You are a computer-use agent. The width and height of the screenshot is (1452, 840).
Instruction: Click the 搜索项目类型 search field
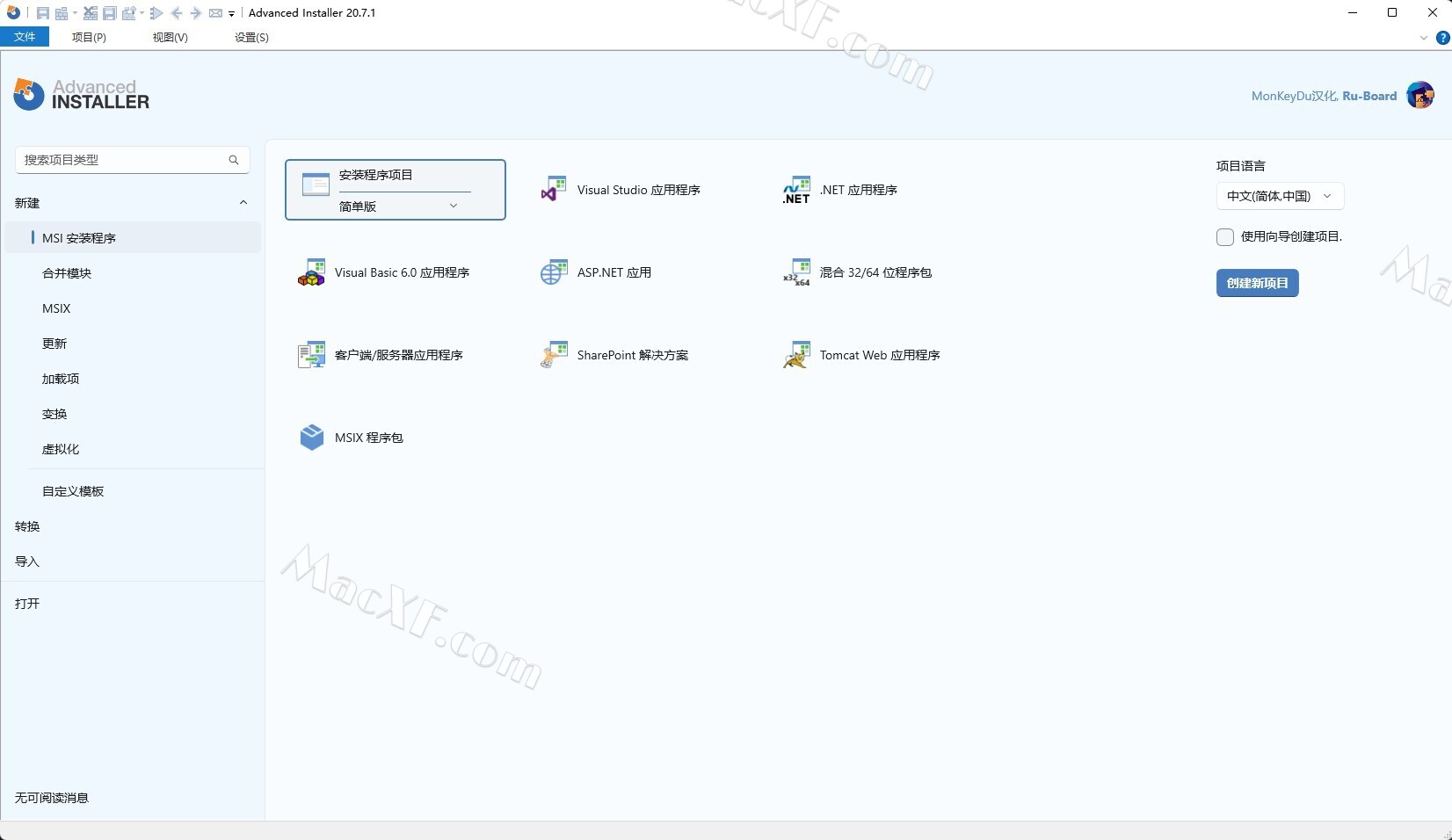coord(132,160)
